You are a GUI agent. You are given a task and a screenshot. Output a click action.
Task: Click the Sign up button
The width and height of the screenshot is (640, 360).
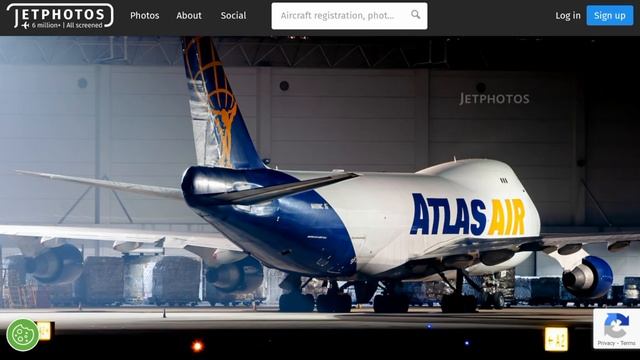[x=610, y=16]
